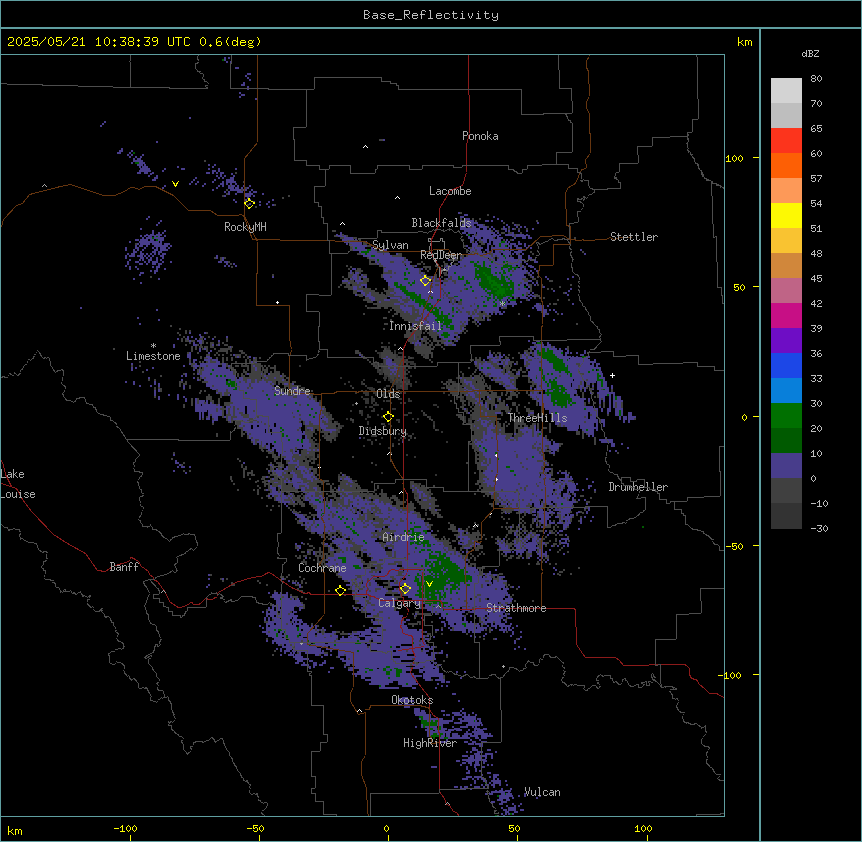Click the -30 value in dBZ legend
Screen dimensions: 862x842
[x=819, y=528]
